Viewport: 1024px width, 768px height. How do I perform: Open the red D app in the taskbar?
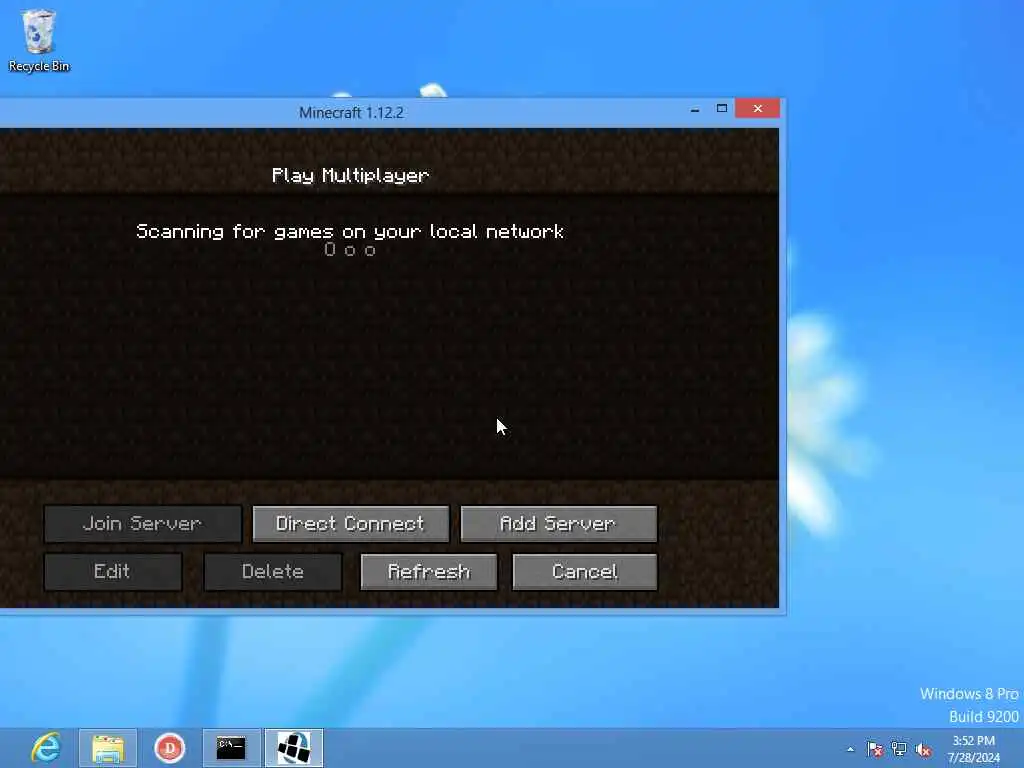coord(170,748)
